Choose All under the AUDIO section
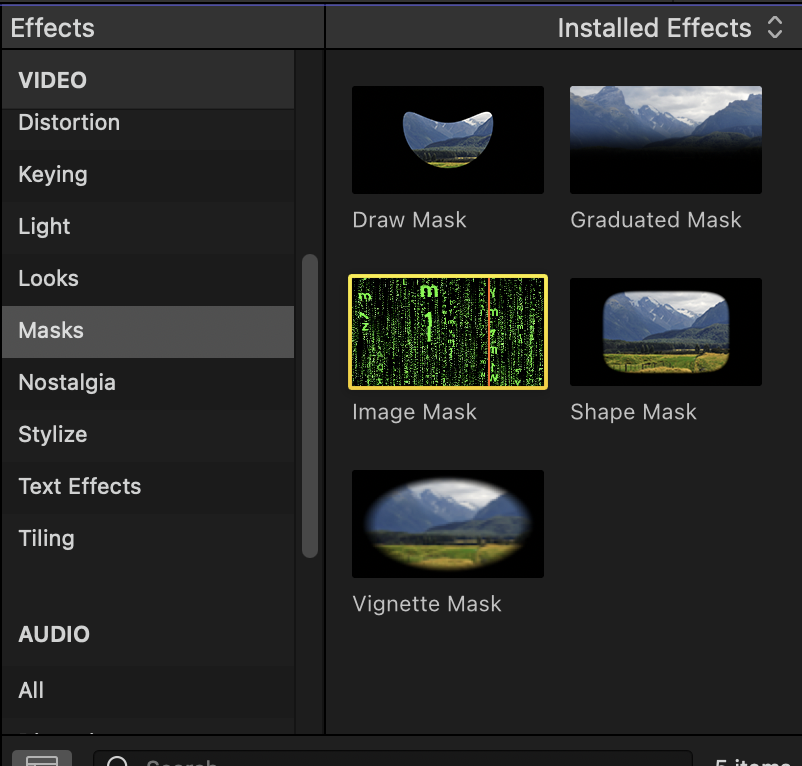Screen dimensions: 802x766 click(x=30, y=690)
